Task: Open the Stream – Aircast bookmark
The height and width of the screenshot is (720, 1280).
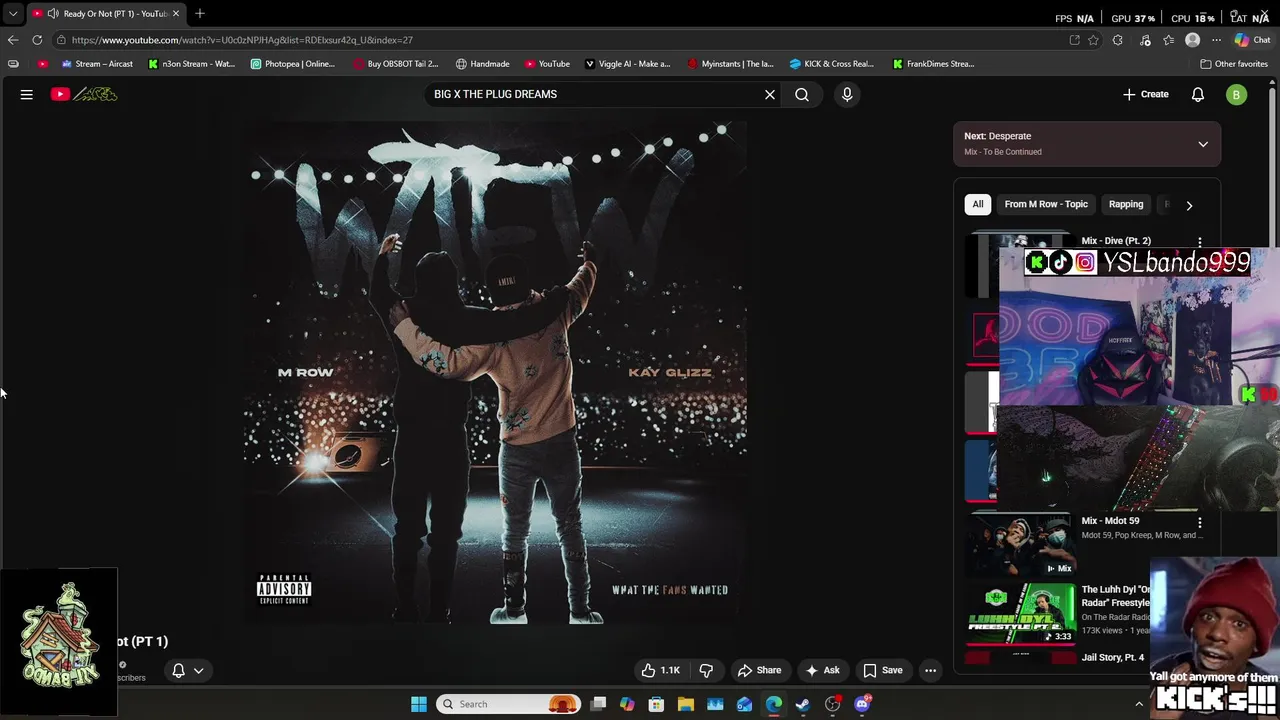Action: pos(97,64)
